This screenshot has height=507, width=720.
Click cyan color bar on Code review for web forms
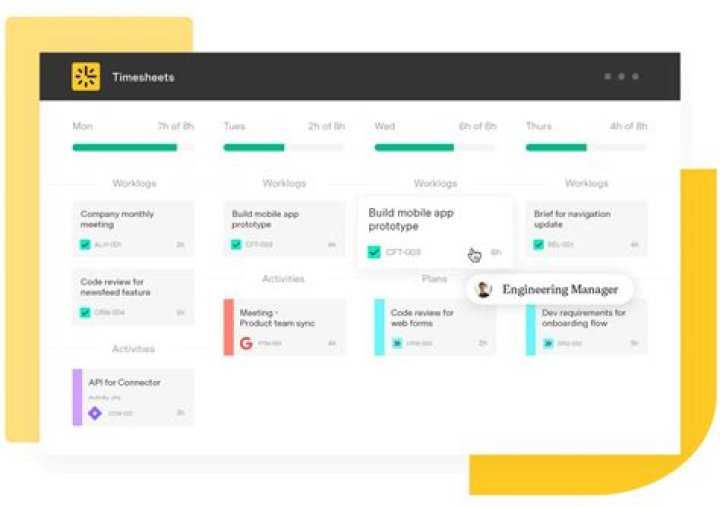[379, 327]
